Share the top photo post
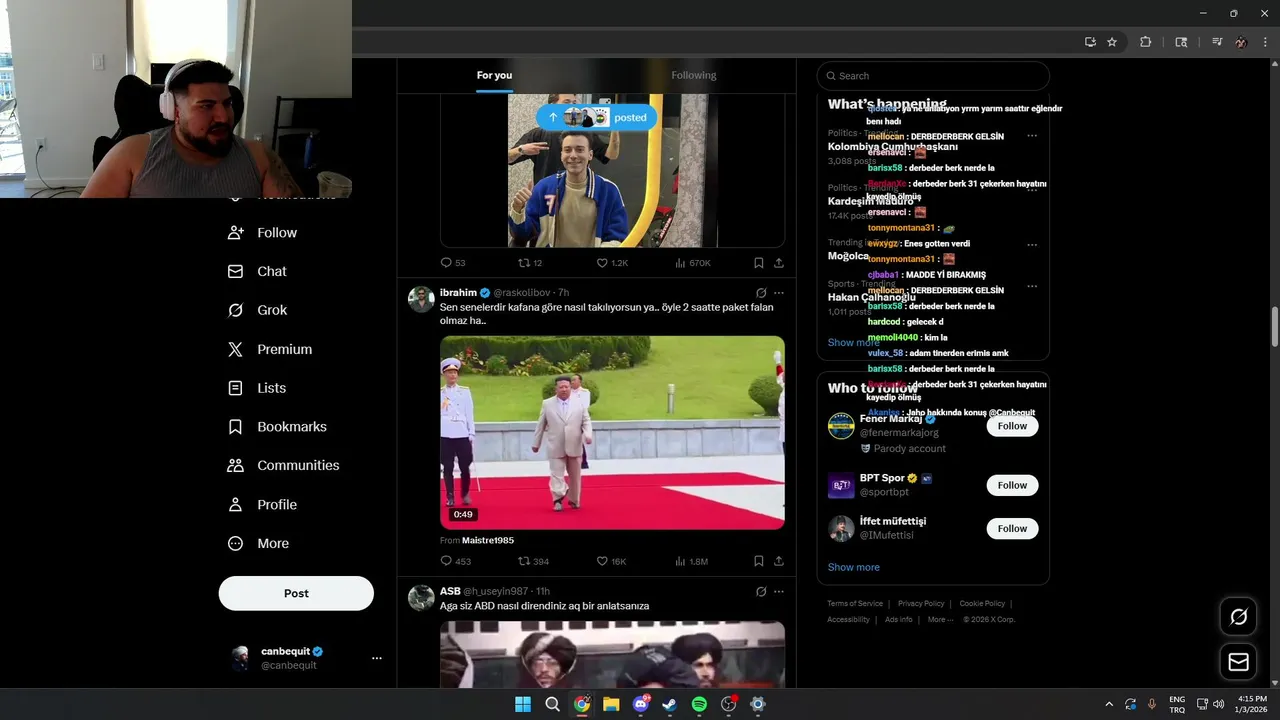Screen dimensions: 1280x720 point(779,263)
